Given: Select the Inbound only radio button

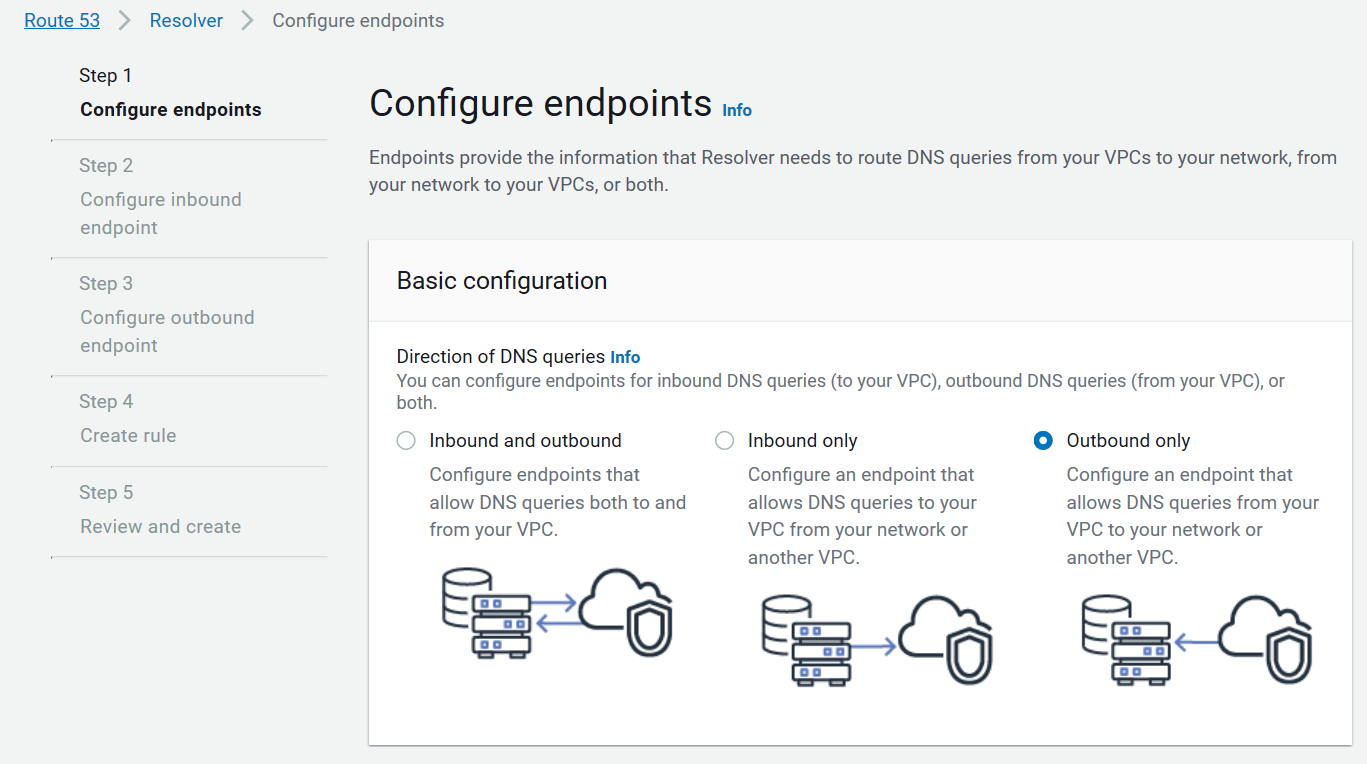Looking at the screenshot, I should pos(725,441).
